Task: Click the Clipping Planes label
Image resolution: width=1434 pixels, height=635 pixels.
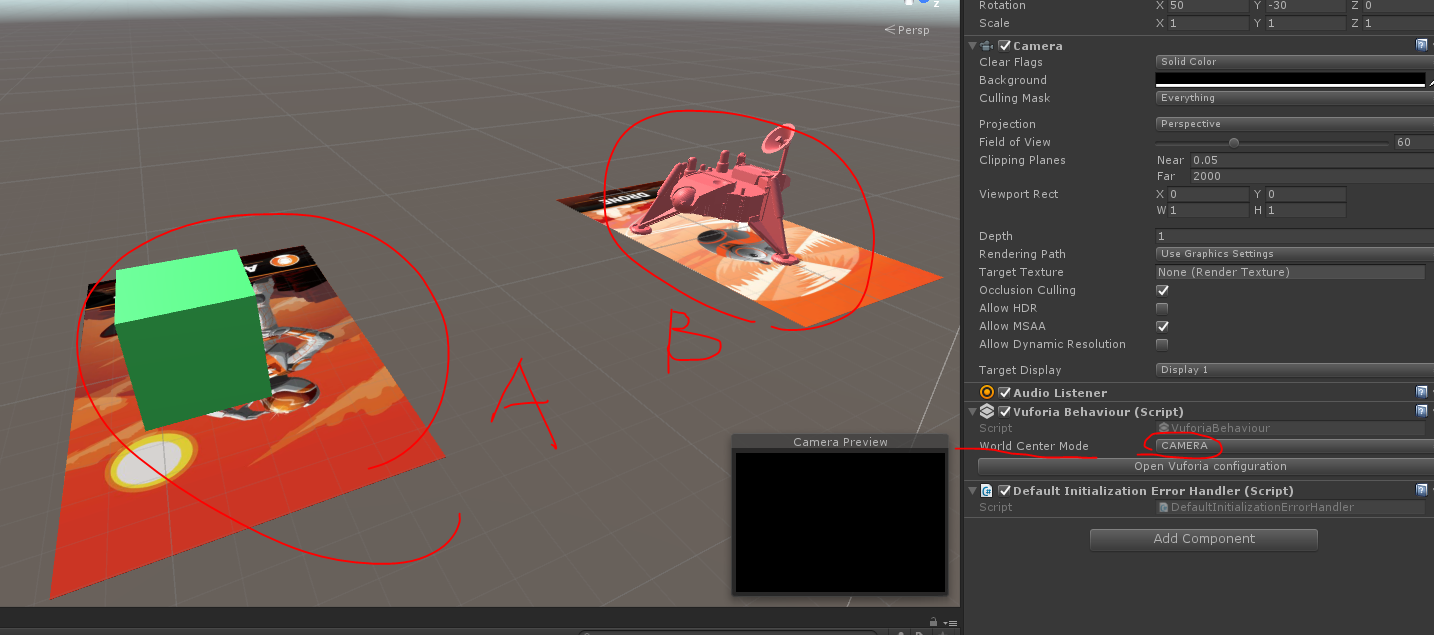Action: pyautogui.click(x=1022, y=160)
